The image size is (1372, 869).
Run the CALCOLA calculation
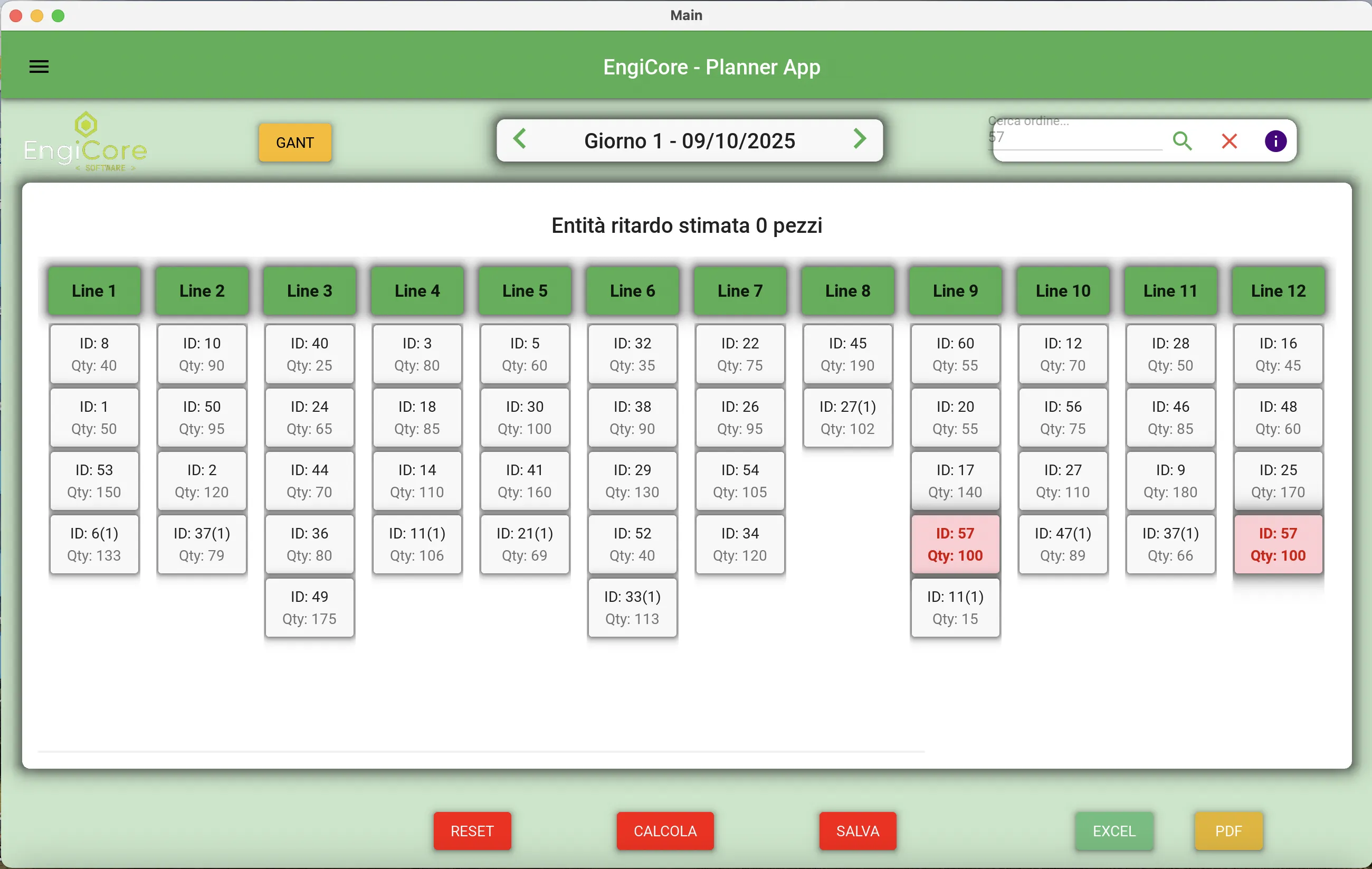coord(664,832)
